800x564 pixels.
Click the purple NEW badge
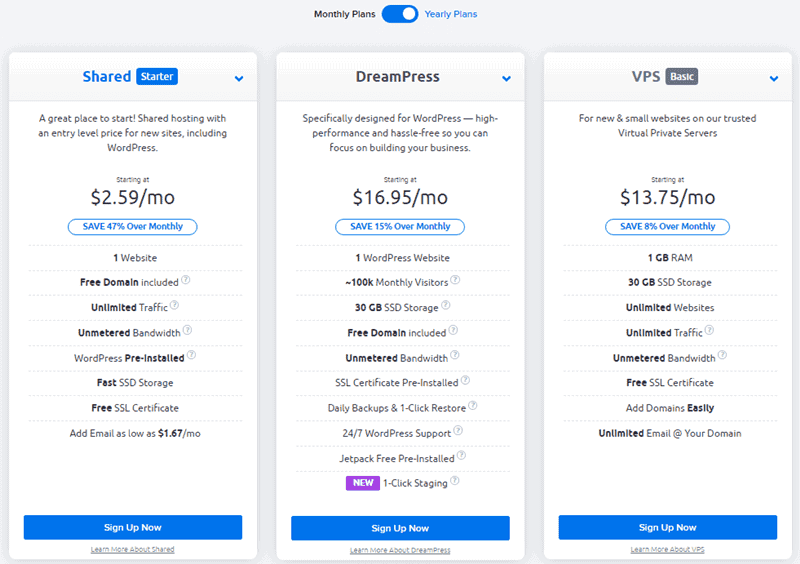click(363, 483)
